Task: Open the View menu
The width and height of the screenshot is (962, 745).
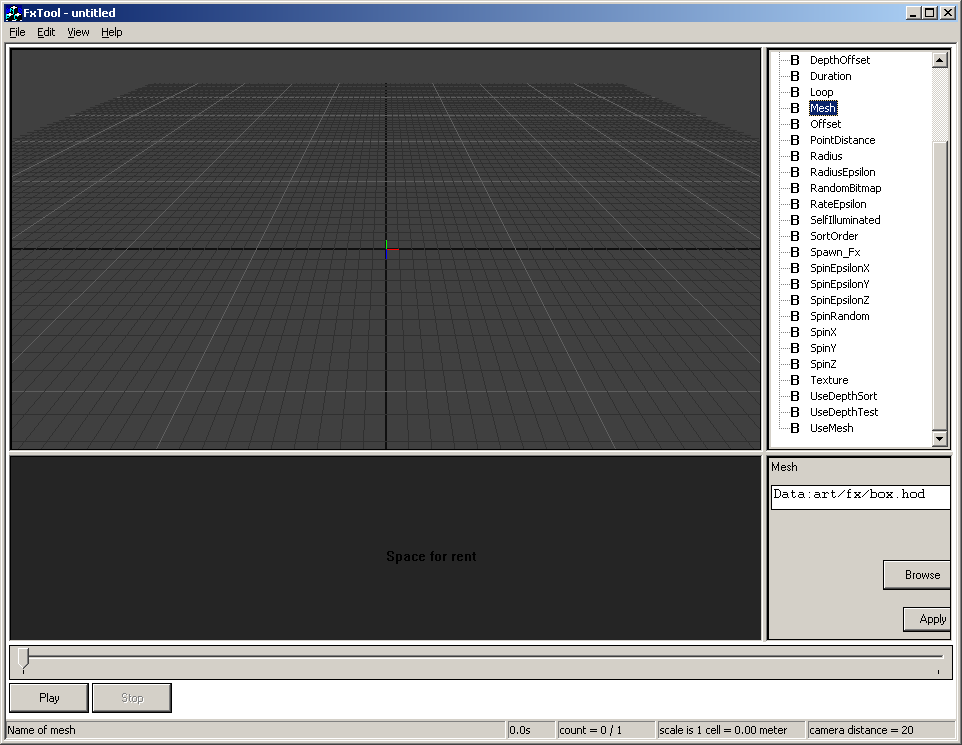Action: (x=78, y=32)
